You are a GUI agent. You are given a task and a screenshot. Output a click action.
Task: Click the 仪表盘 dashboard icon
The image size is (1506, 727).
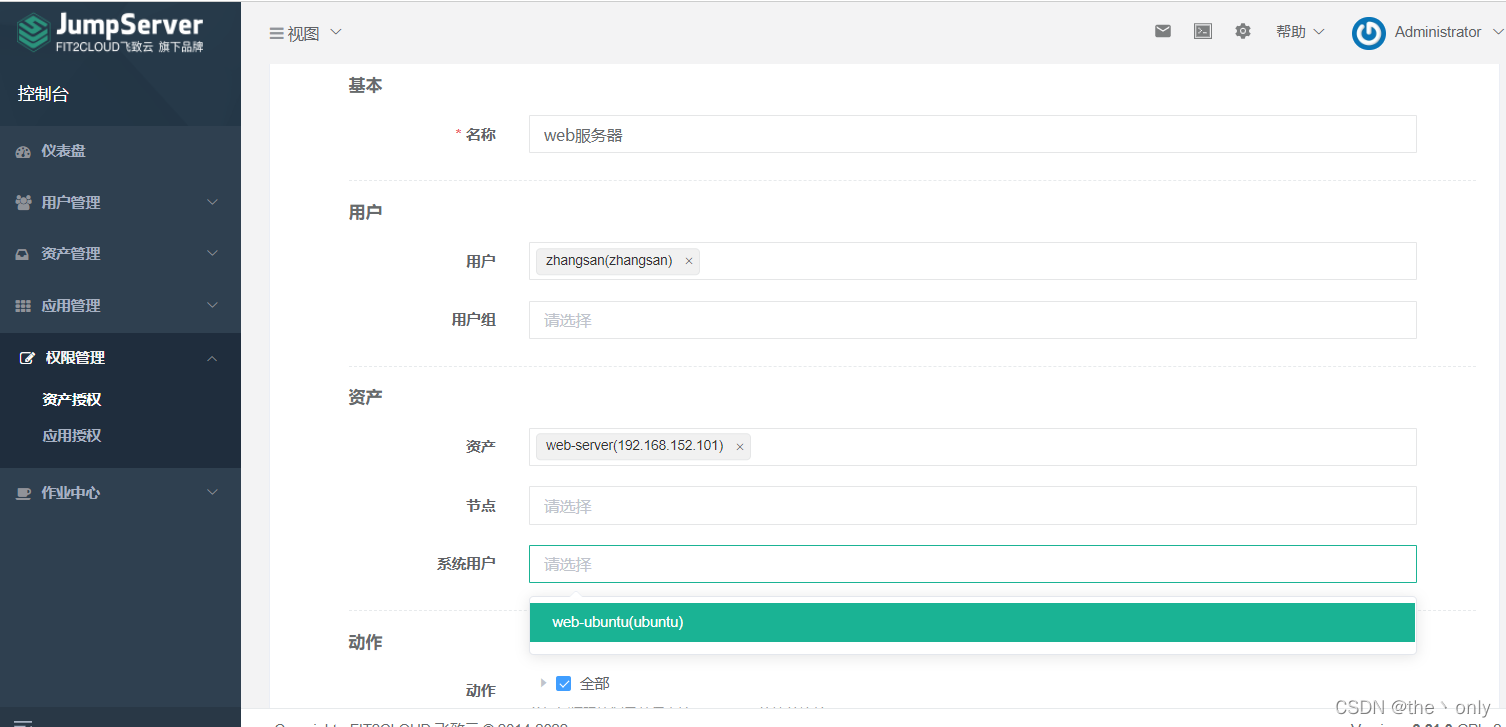click(24, 151)
